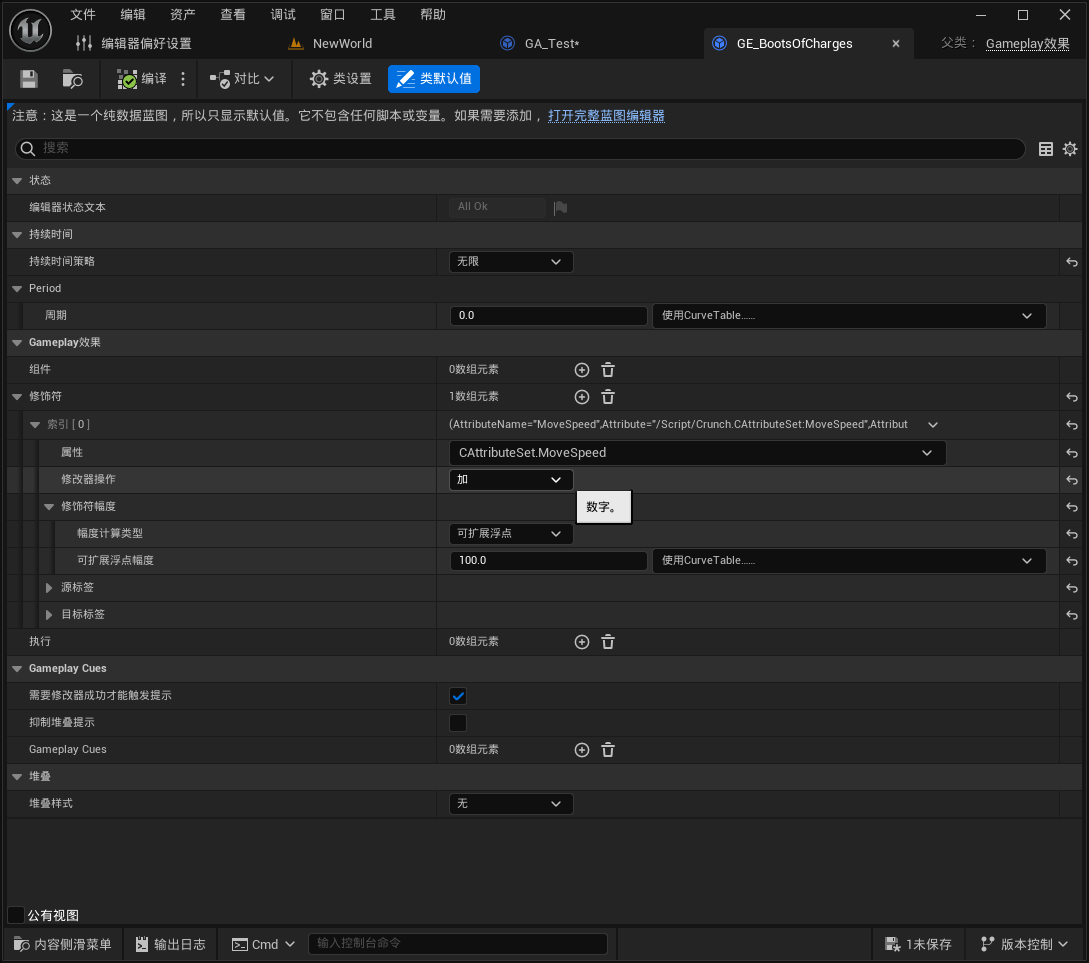
Task: Switch to the GA_Test tab
Action: [541, 44]
